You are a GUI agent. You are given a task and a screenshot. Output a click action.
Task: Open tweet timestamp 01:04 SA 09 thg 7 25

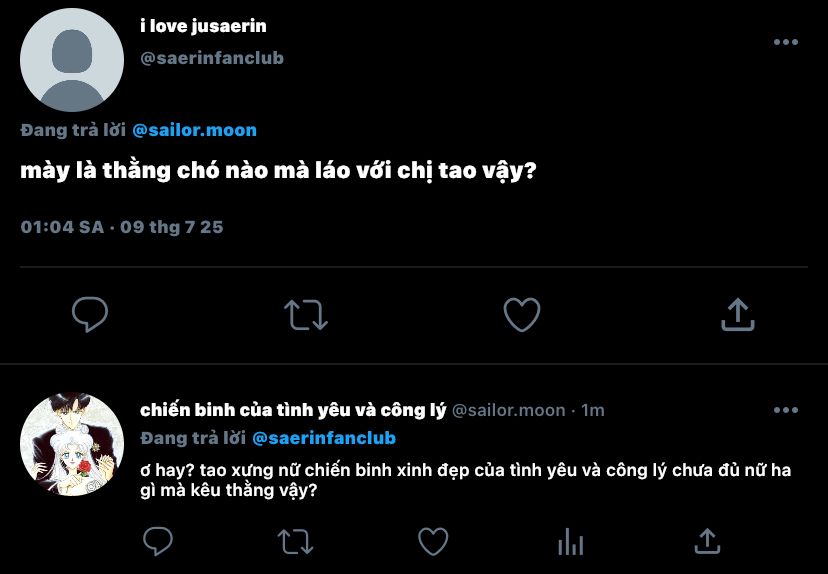tap(122, 227)
